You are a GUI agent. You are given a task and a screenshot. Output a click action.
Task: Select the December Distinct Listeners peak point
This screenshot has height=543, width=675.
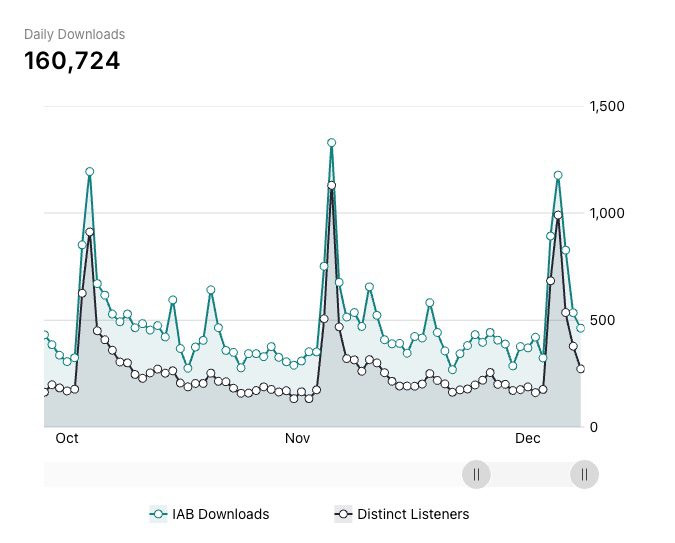click(558, 215)
